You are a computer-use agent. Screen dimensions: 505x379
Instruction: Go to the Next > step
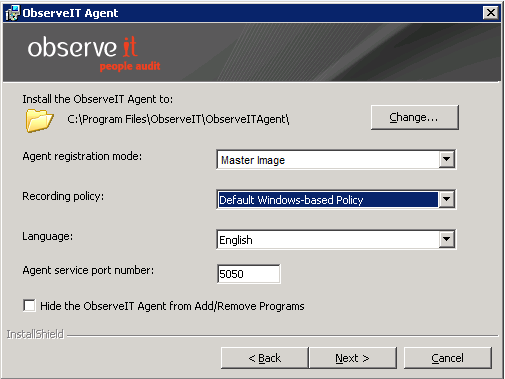click(353, 358)
